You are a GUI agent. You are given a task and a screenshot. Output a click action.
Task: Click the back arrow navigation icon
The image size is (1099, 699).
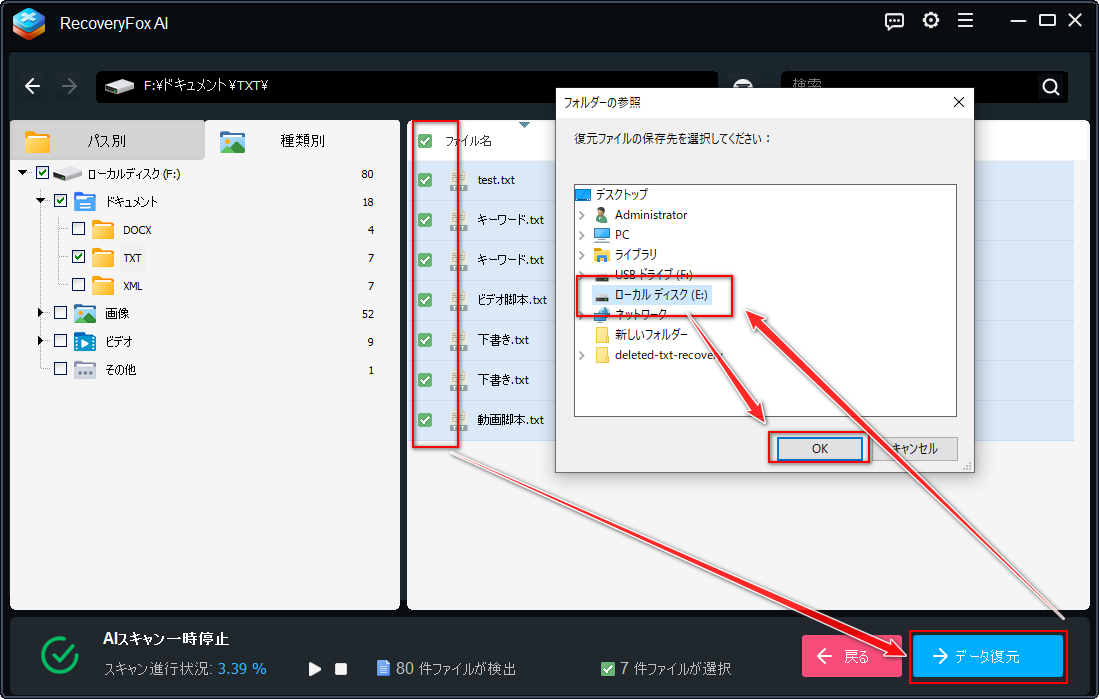(x=33, y=87)
